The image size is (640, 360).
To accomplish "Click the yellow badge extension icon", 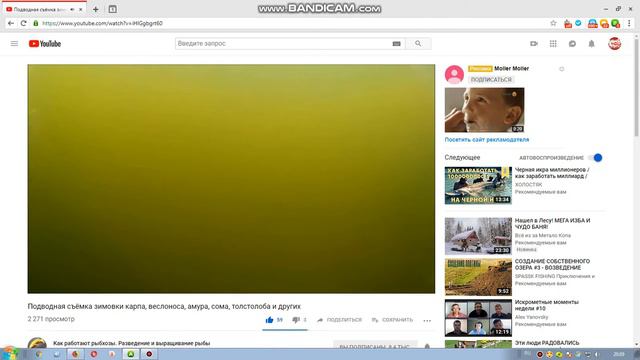I will pyautogui.click(x=604, y=24).
